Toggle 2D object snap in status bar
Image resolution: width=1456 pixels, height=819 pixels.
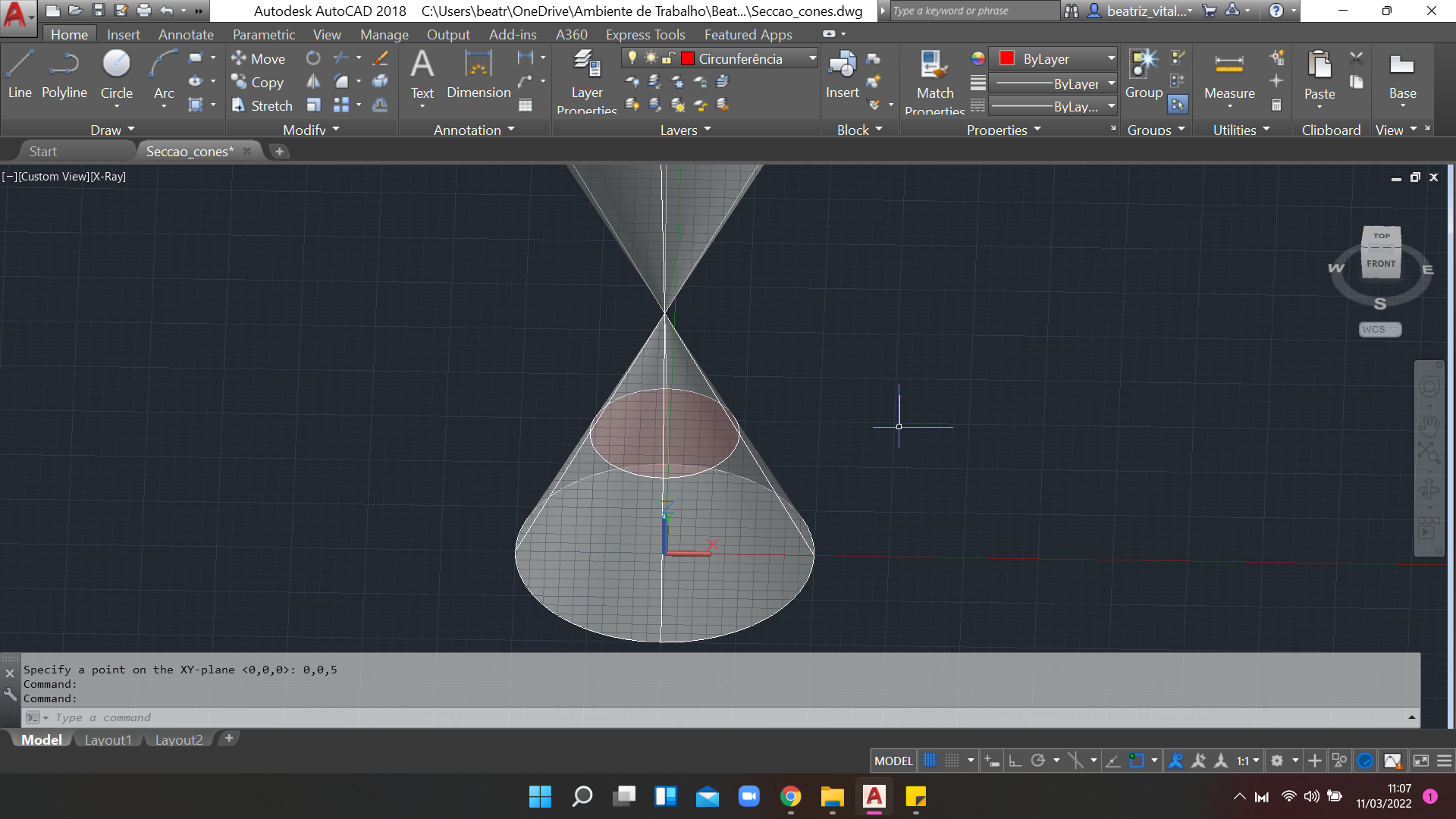(x=1136, y=761)
